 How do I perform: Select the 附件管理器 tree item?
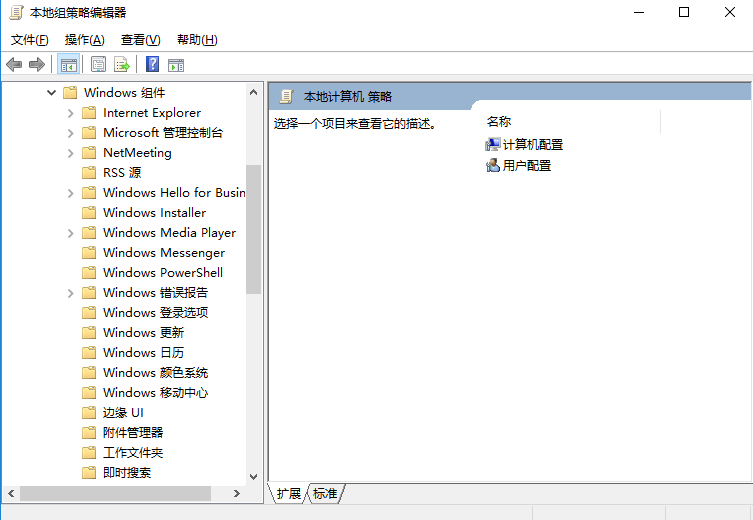(x=133, y=433)
